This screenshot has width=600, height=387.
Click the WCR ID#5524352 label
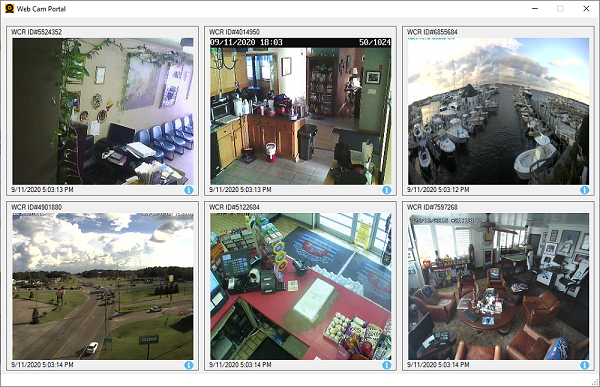click(36, 32)
